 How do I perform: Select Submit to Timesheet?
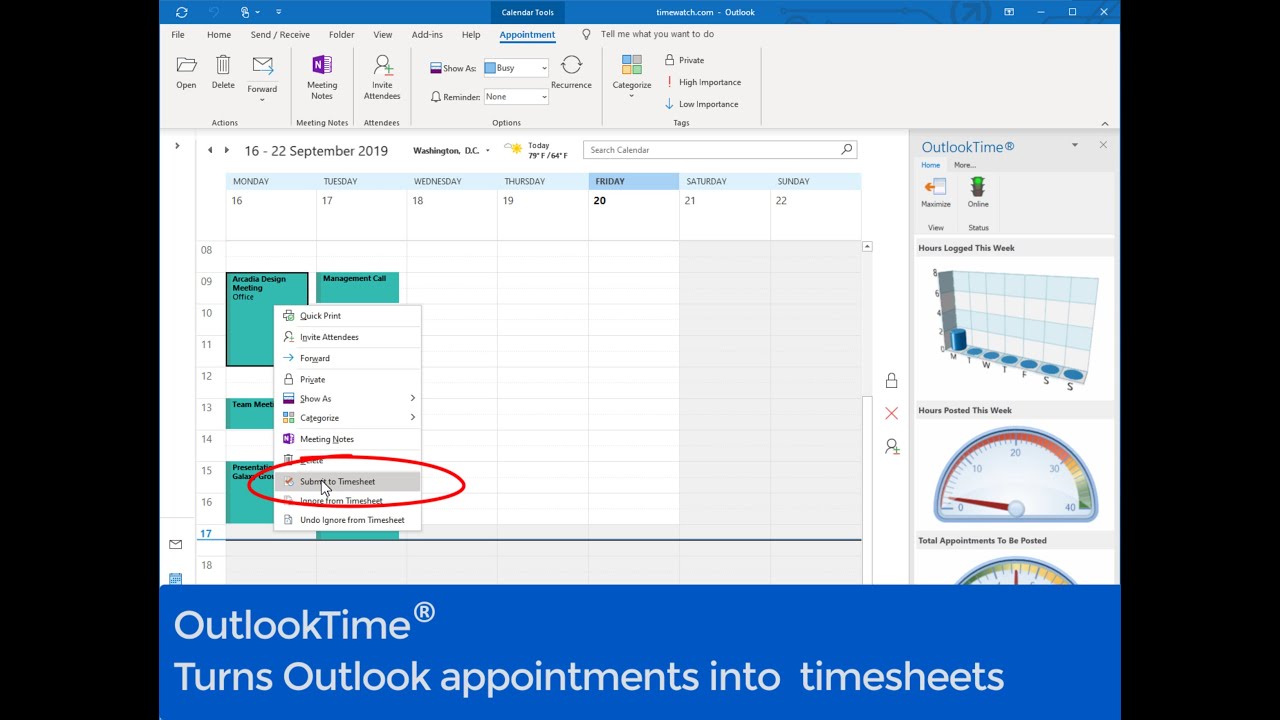click(348, 481)
